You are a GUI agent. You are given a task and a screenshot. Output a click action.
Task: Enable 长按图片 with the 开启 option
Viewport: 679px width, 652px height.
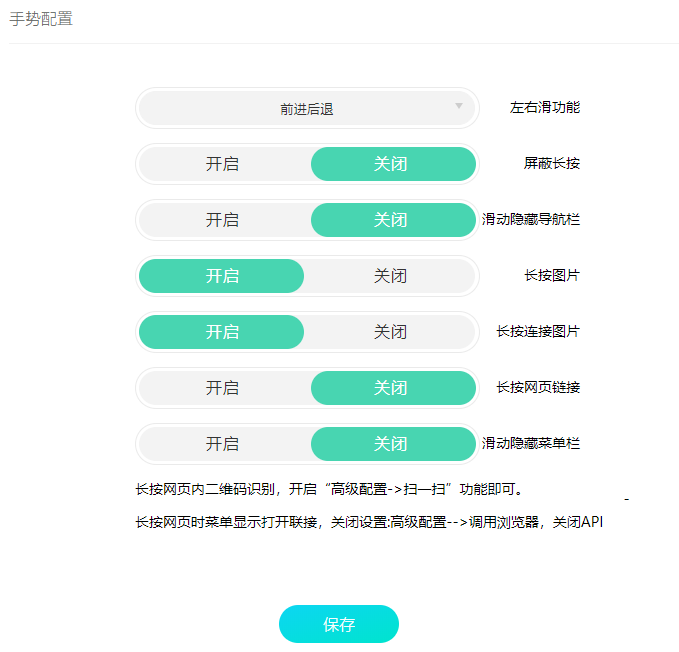point(222,276)
